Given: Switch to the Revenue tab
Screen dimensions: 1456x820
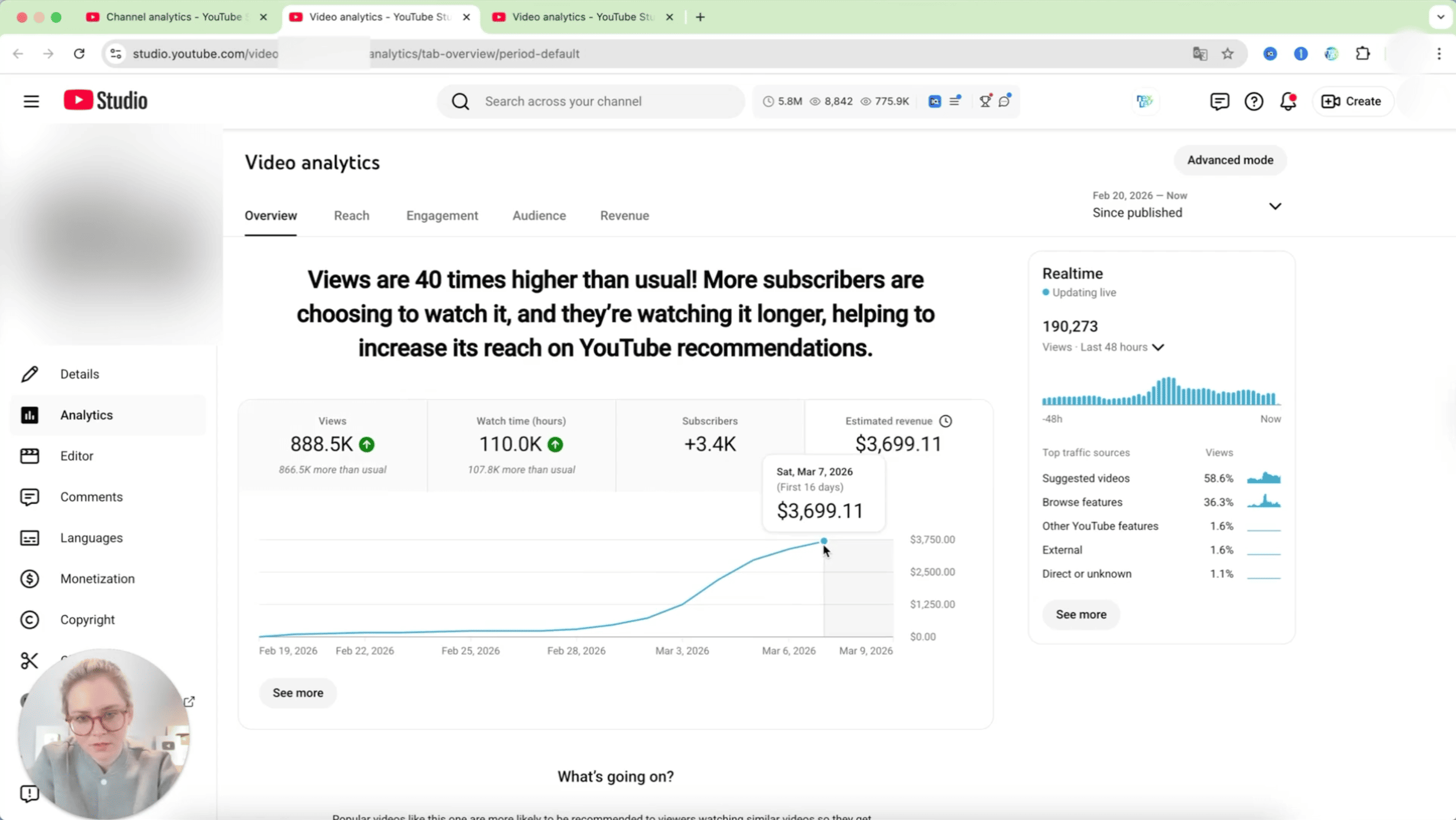Looking at the screenshot, I should (x=624, y=215).
